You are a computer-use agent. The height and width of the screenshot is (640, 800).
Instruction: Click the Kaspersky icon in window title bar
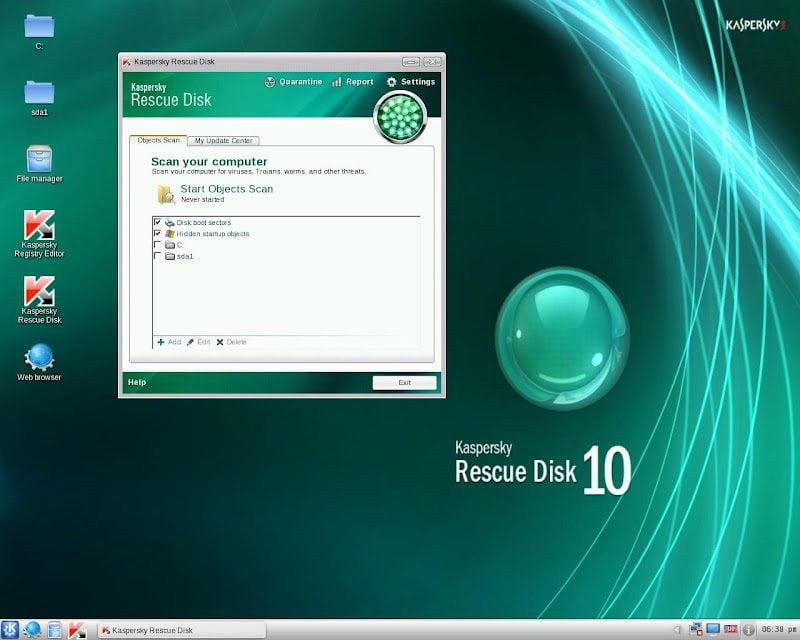click(x=126, y=62)
